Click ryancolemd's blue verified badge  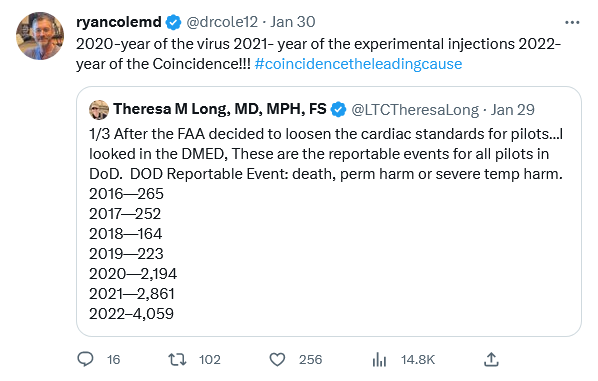174,22
